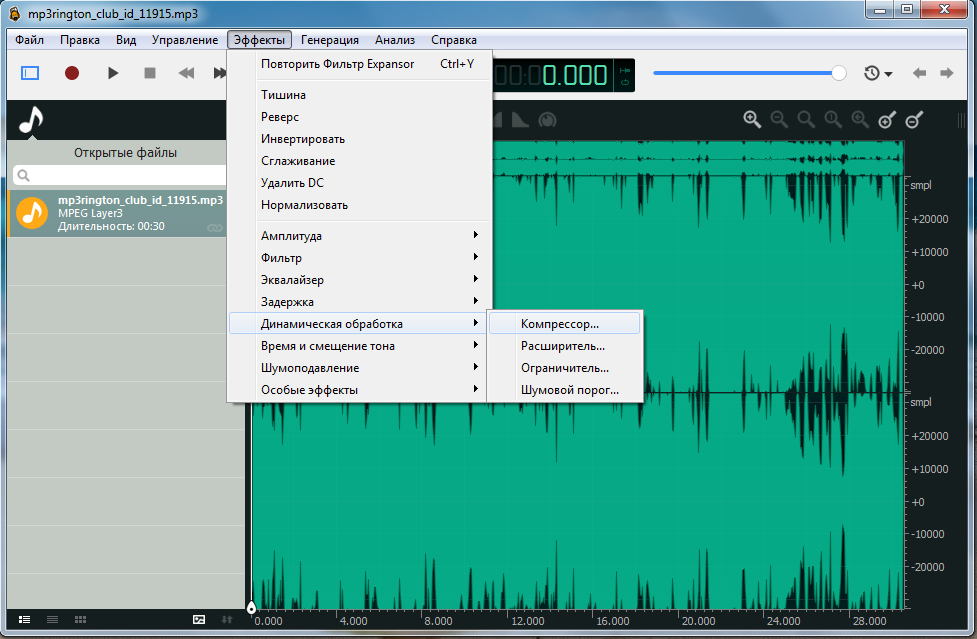977x639 pixels.
Task: Click the volume slider handle
Action: [839, 73]
